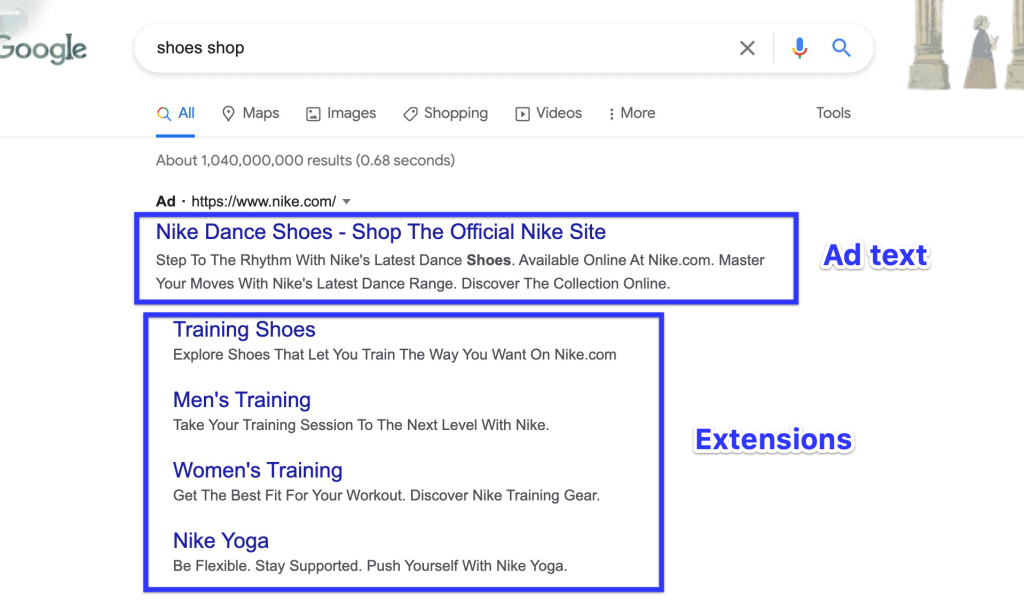Open the Google logo homepage
The width and height of the screenshot is (1024, 605).
pos(43,49)
